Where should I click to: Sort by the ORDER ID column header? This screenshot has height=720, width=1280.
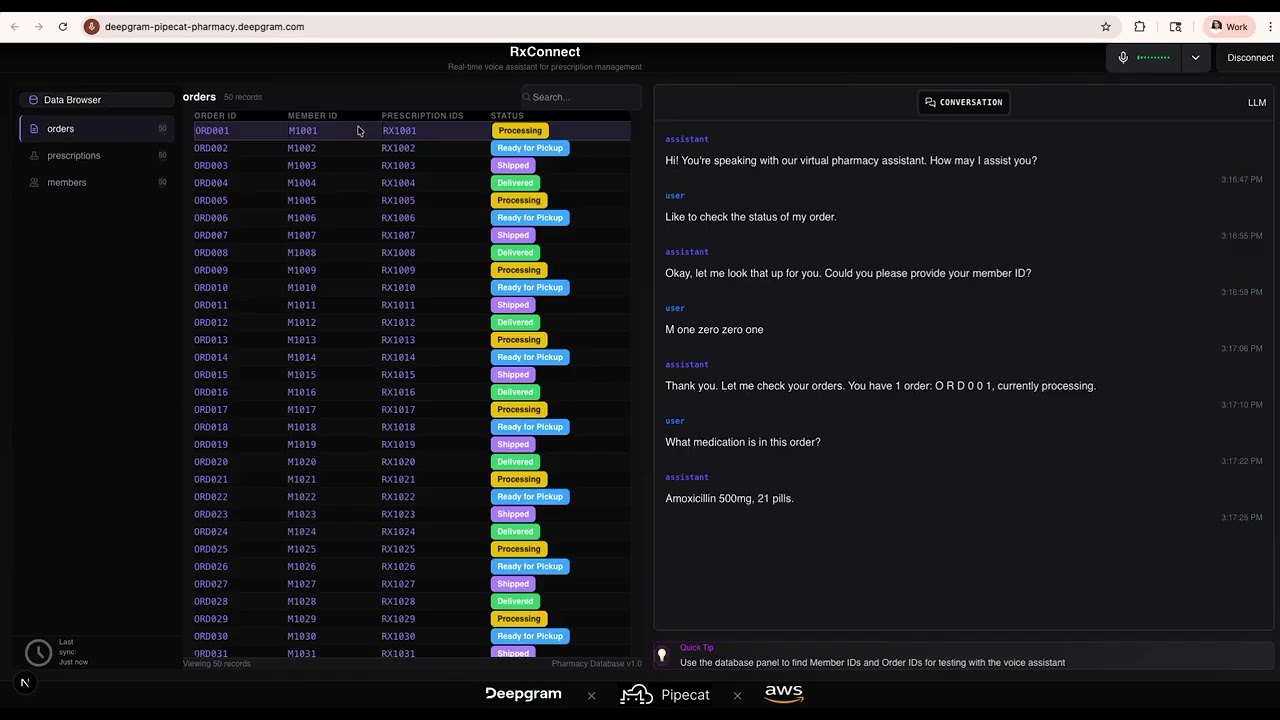[x=215, y=116]
